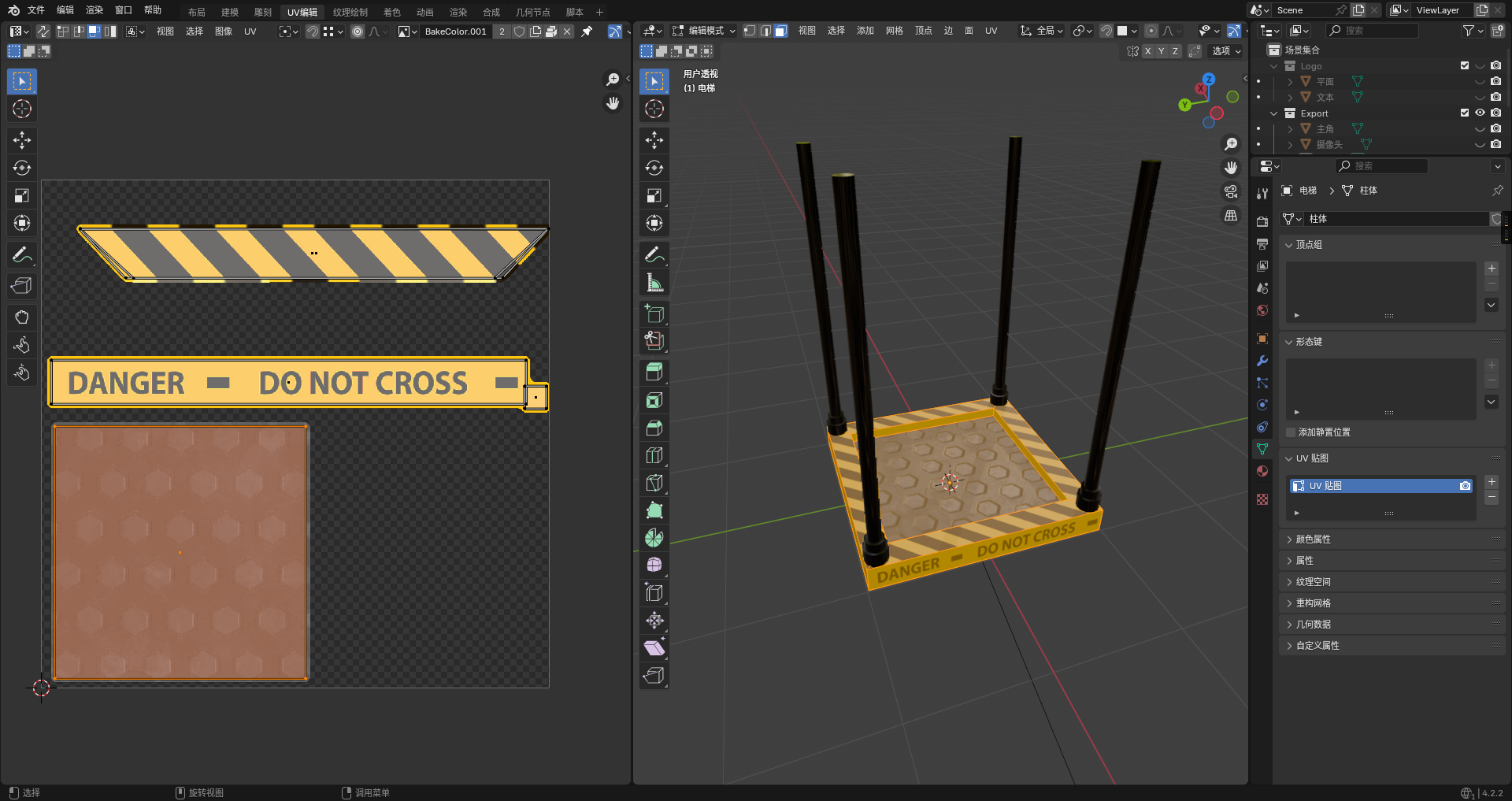Open the Modifiers wrench tab in Properties
This screenshot has height=801, width=1512.
click(1262, 361)
